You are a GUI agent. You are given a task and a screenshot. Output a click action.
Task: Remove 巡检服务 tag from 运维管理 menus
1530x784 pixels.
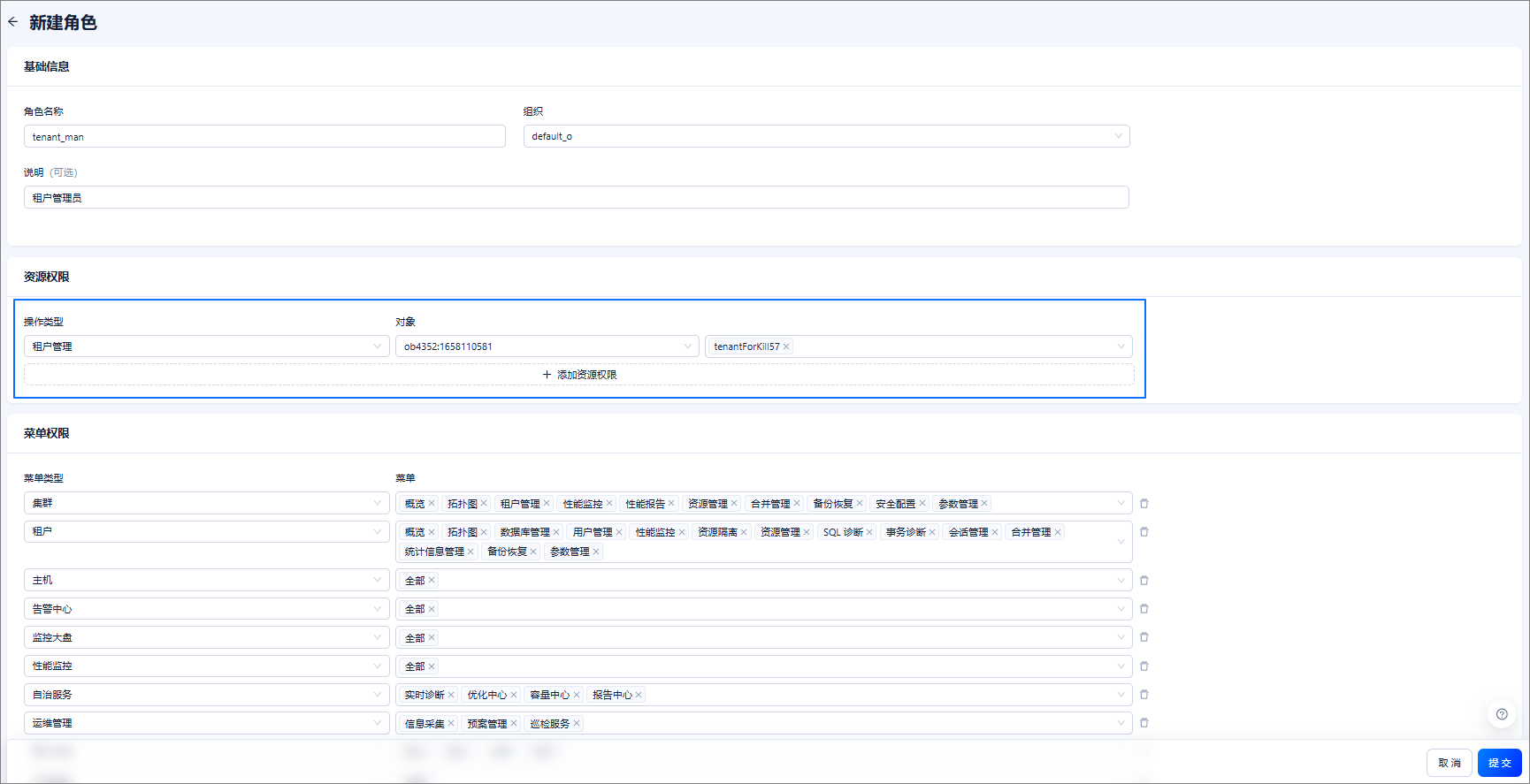pyautogui.click(x=577, y=723)
